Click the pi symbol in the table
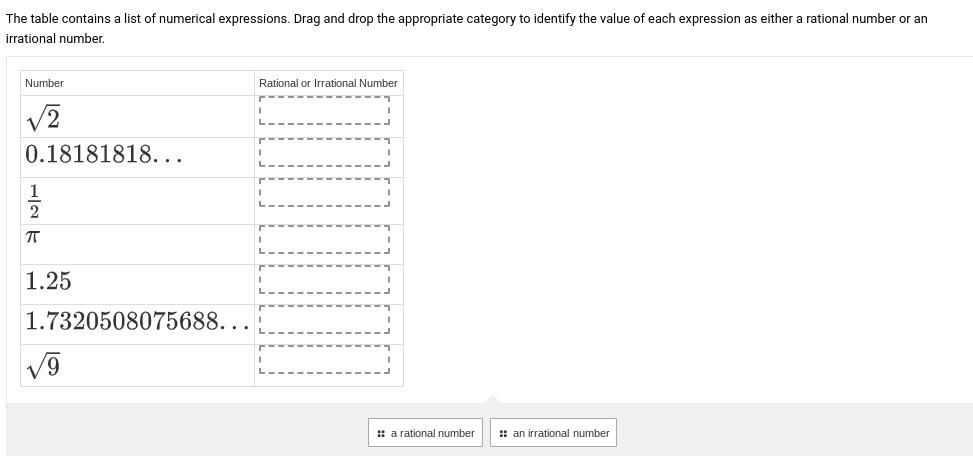This screenshot has height=456, width=973. 33,237
